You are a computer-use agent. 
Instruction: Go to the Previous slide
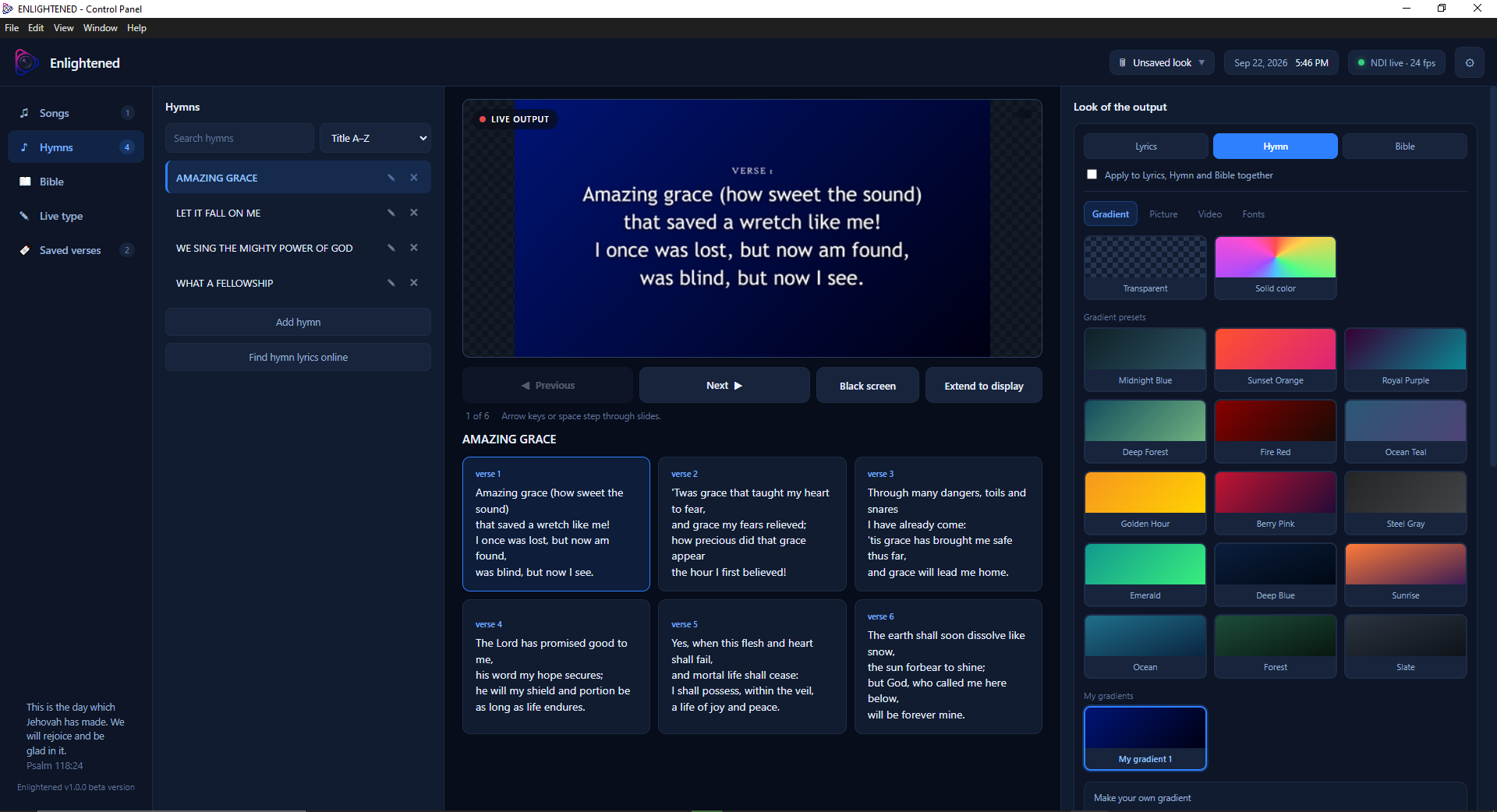547,386
